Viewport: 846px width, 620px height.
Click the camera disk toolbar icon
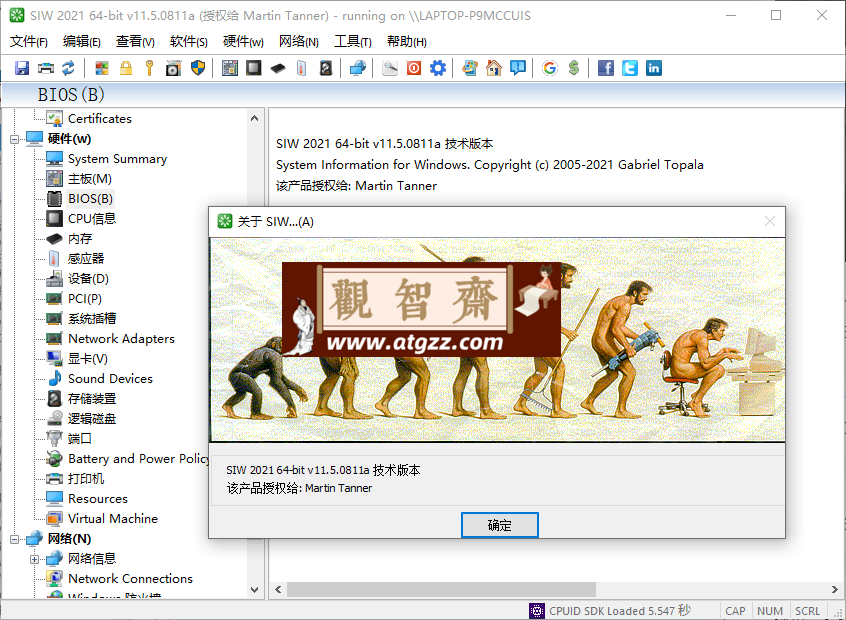(173, 68)
